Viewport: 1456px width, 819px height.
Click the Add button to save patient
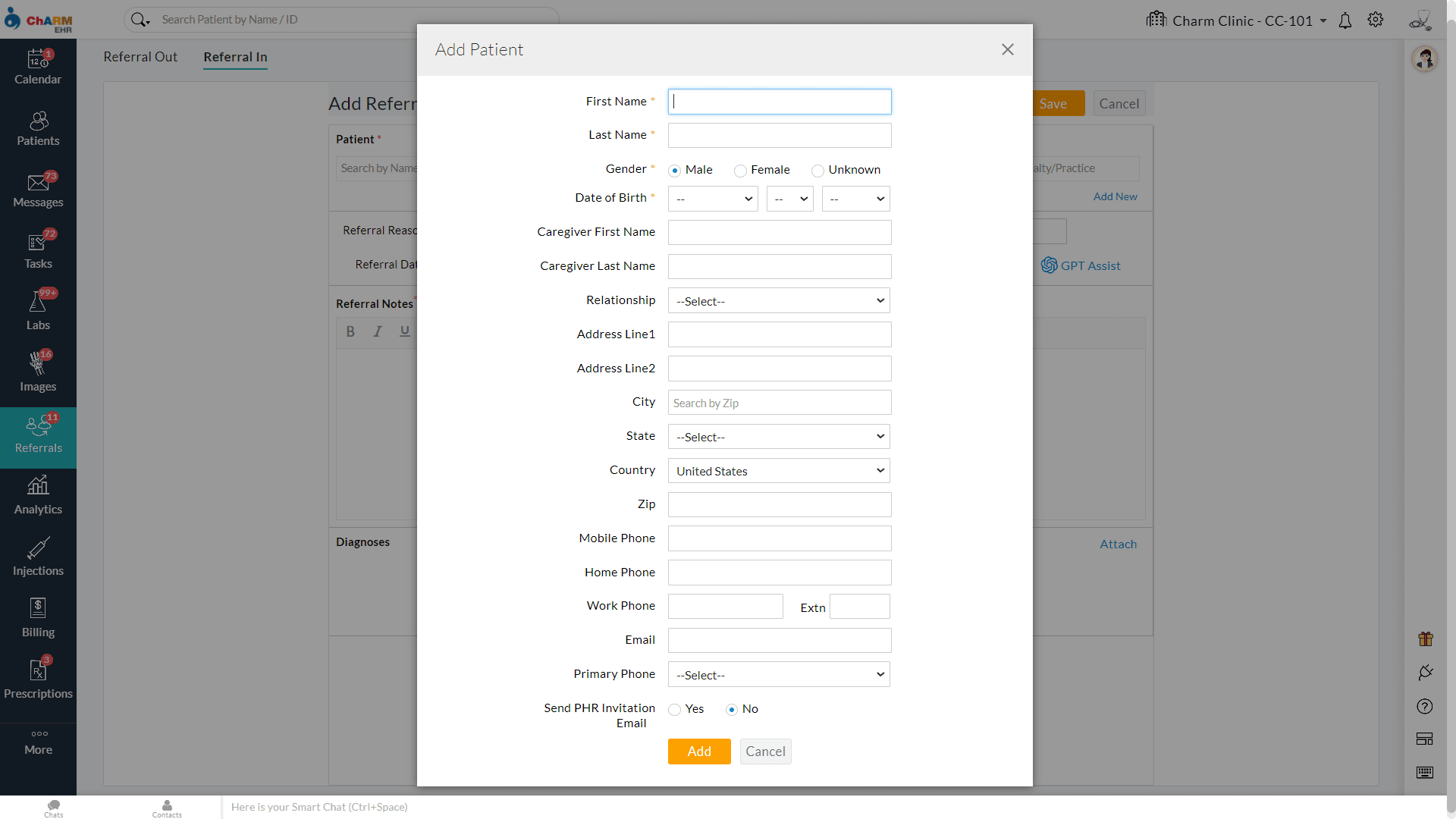pos(698,752)
